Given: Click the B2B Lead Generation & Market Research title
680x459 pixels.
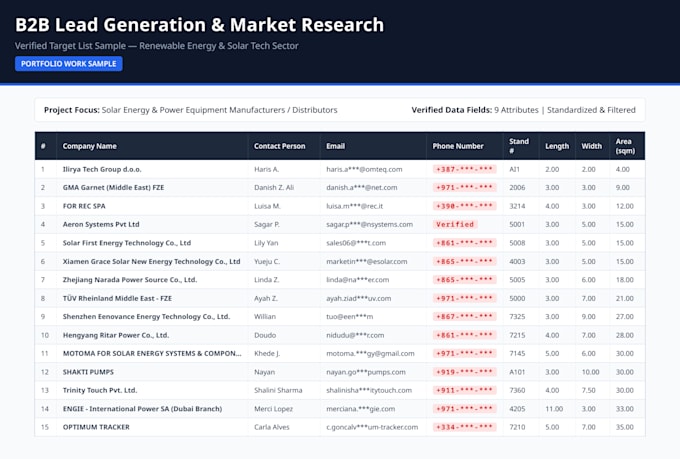Looking at the screenshot, I should [x=199, y=25].
